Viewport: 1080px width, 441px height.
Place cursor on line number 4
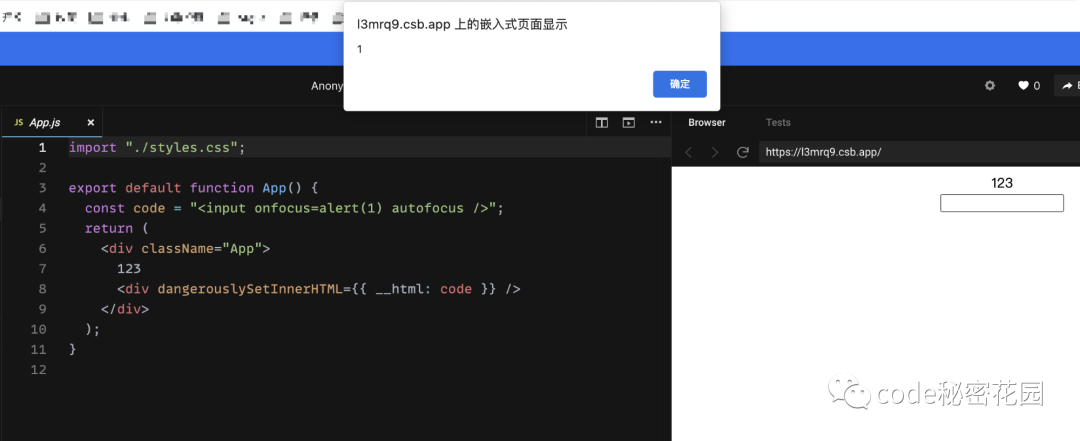[x=43, y=208]
